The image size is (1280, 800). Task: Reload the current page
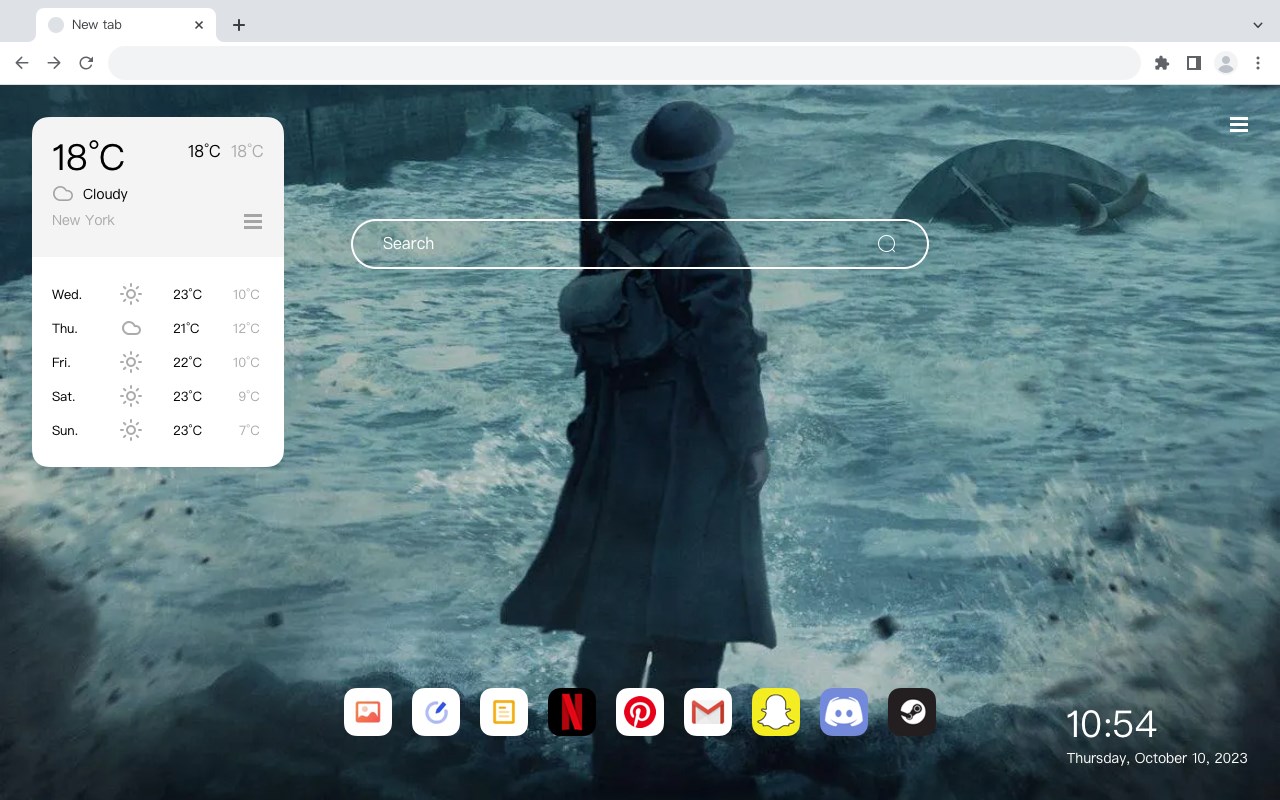point(86,63)
